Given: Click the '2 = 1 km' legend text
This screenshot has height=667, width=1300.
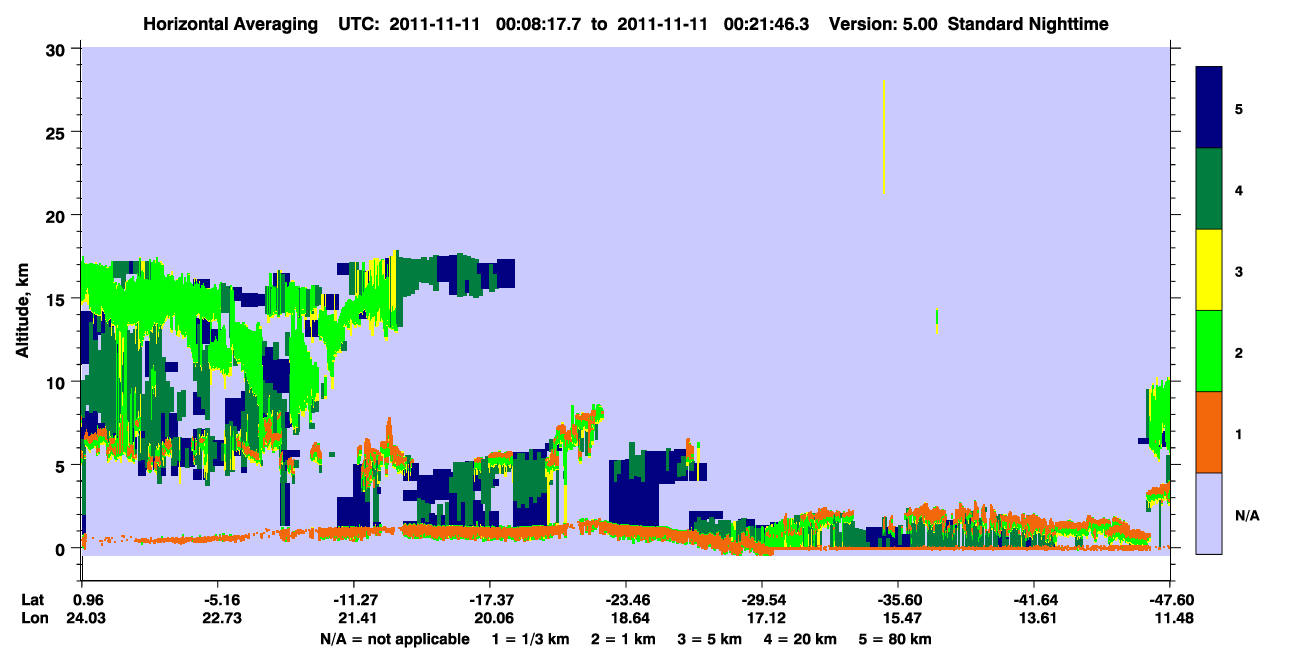Looking at the screenshot, I should click(625, 639).
